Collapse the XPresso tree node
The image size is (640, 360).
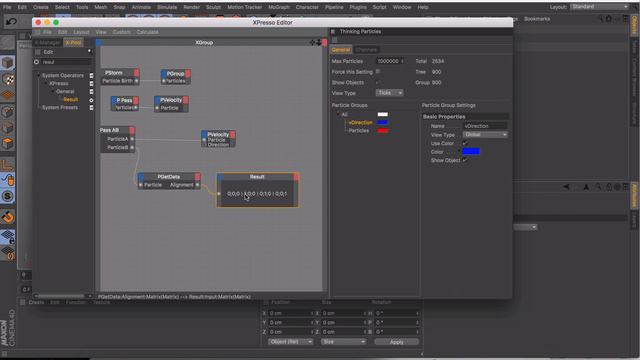pos(46,83)
